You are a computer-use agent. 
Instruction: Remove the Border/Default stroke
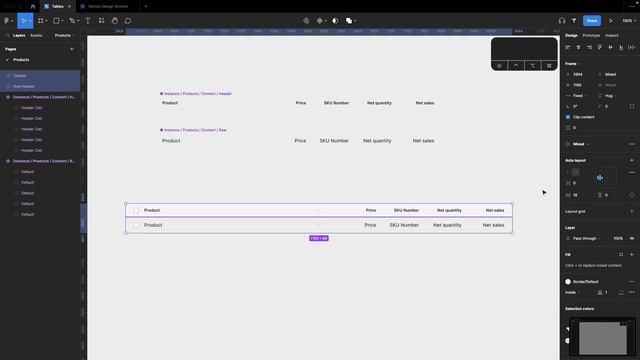click(x=632, y=282)
